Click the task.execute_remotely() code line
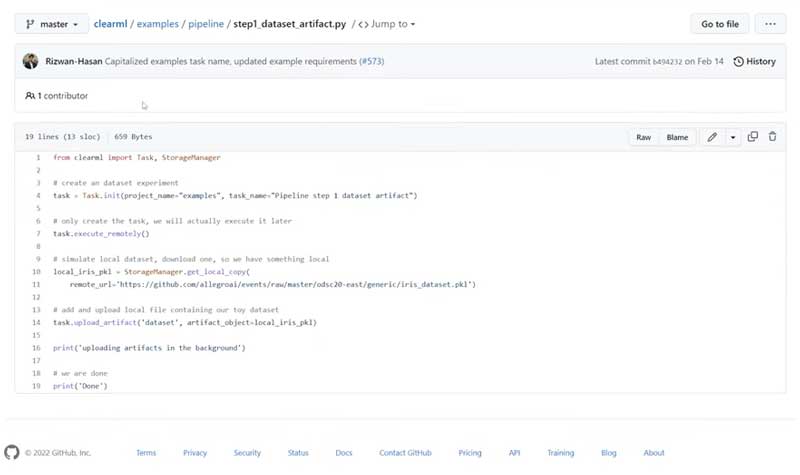This screenshot has width=800, height=475. (101, 234)
